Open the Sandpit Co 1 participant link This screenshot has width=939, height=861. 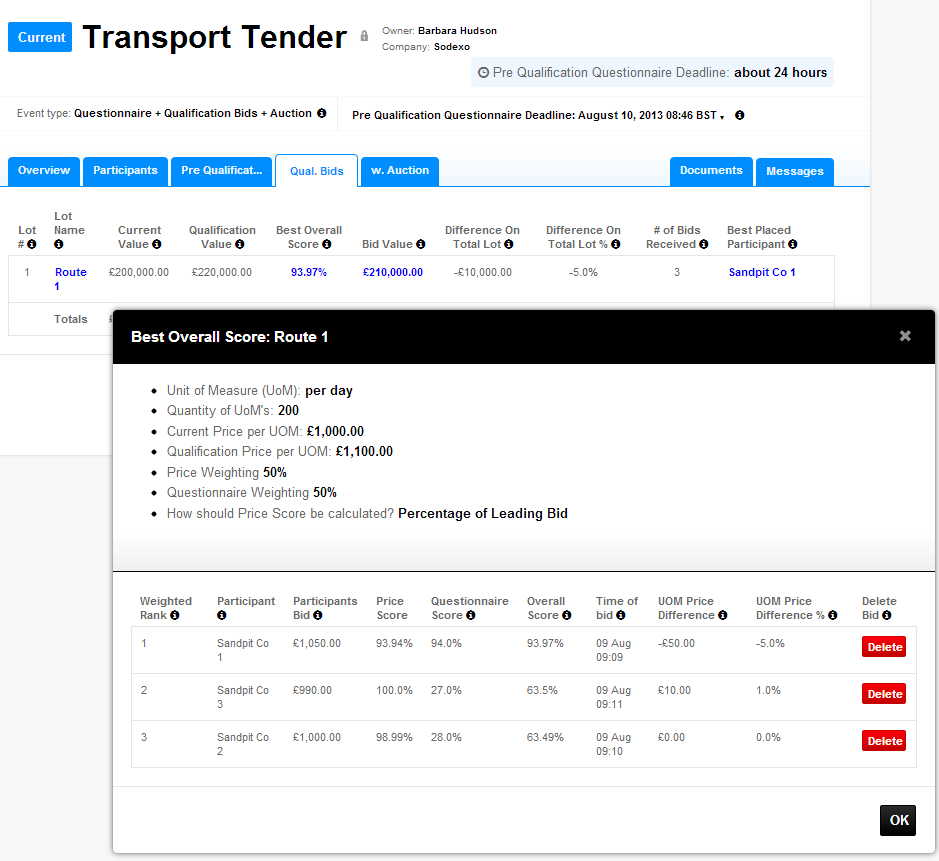point(762,272)
